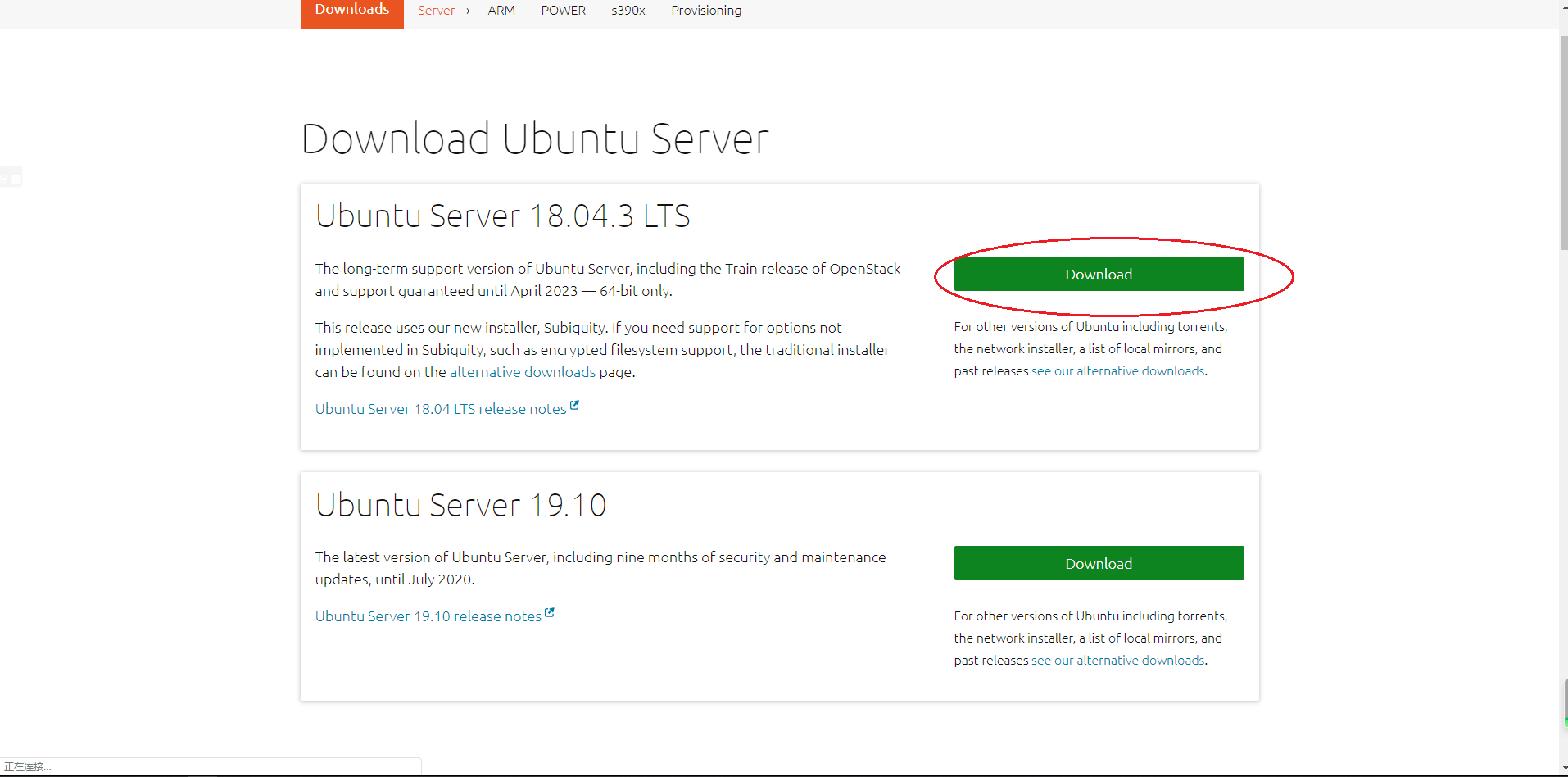Open the 18.04 release notes external-link icon
The image size is (1568, 777).
click(575, 404)
